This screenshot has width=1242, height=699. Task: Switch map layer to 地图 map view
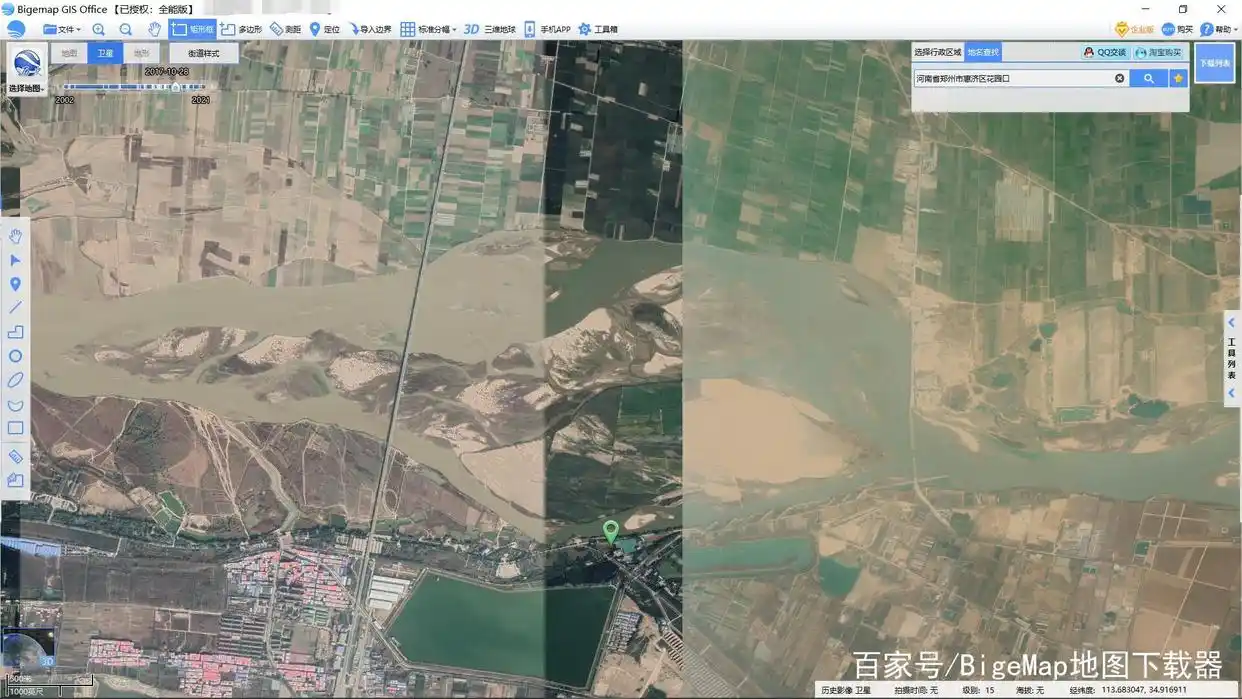tap(68, 53)
